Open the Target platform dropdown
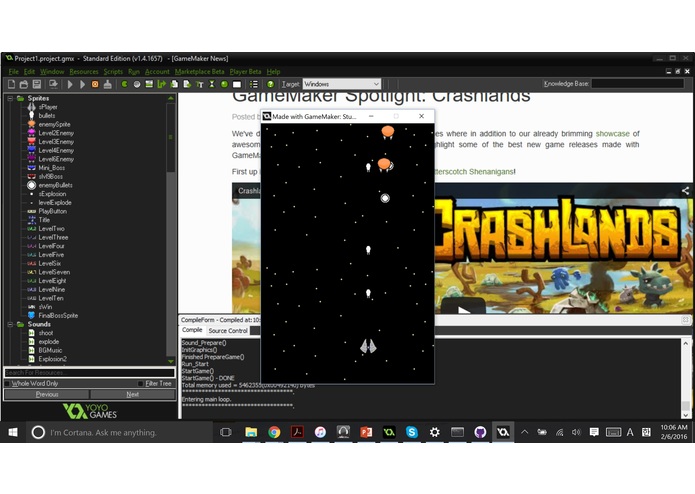695x494 pixels. [x=341, y=84]
